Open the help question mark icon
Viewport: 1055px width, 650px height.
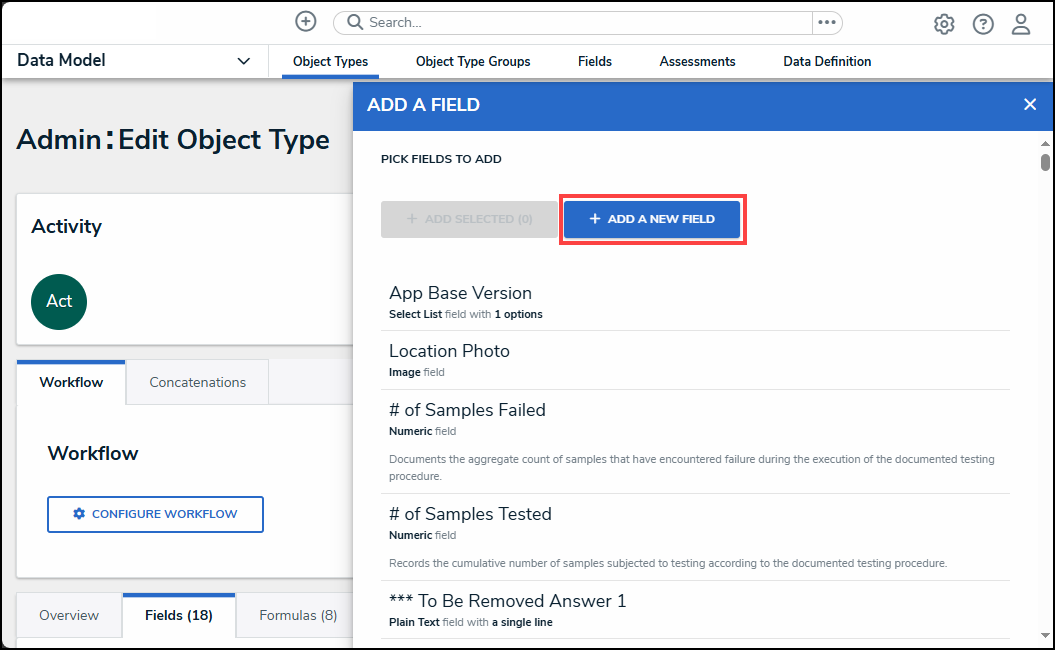[983, 24]
